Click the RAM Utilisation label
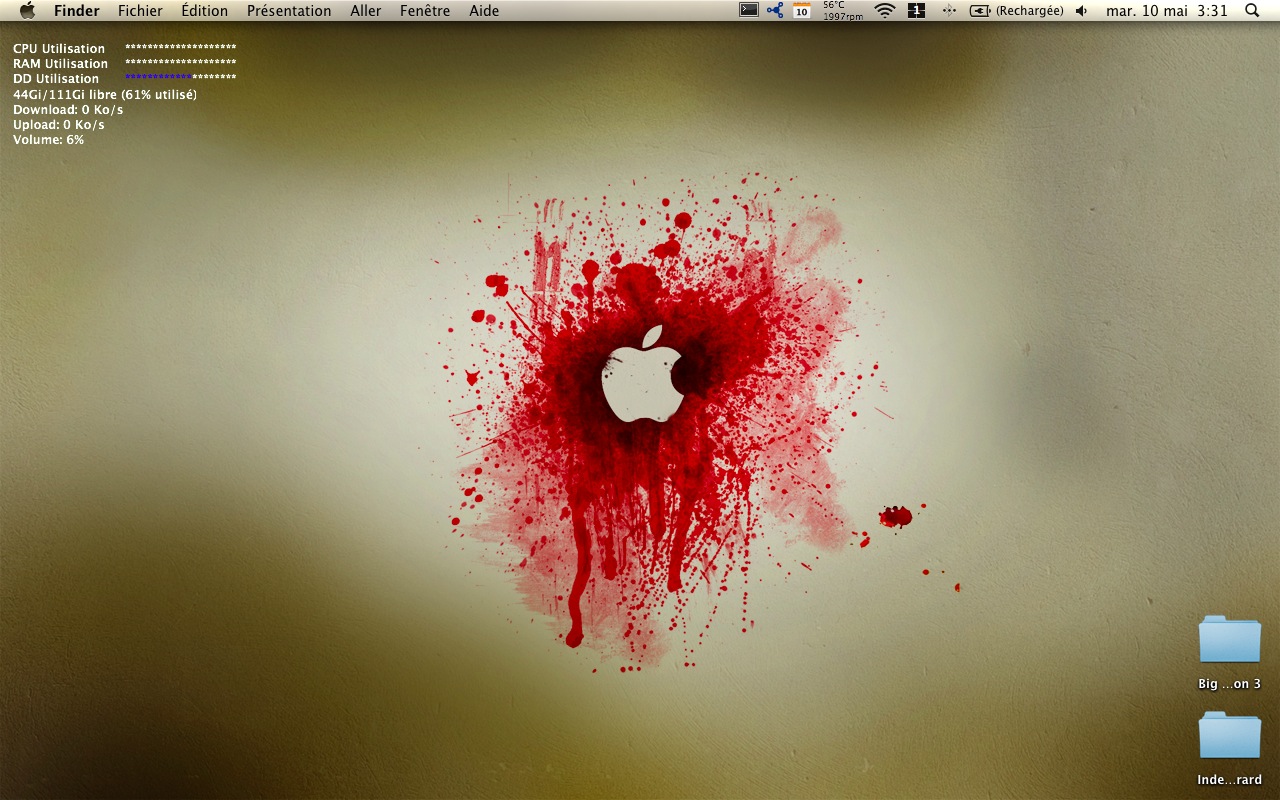1280x800 pixels. pos(60,63)
